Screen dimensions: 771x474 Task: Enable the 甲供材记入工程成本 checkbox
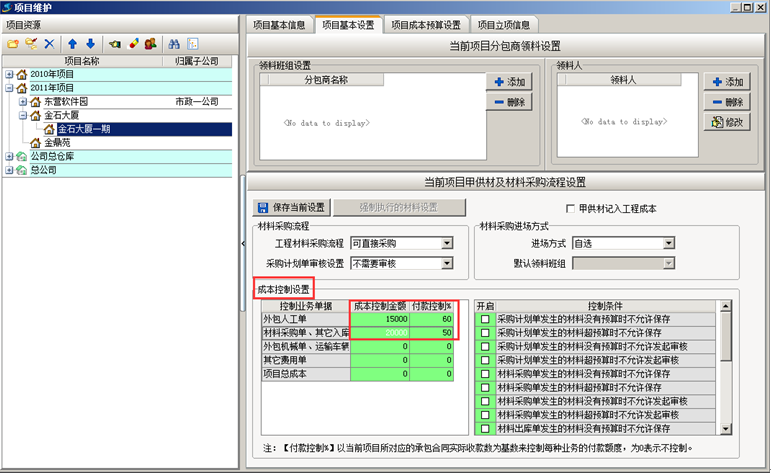(570, 208)
